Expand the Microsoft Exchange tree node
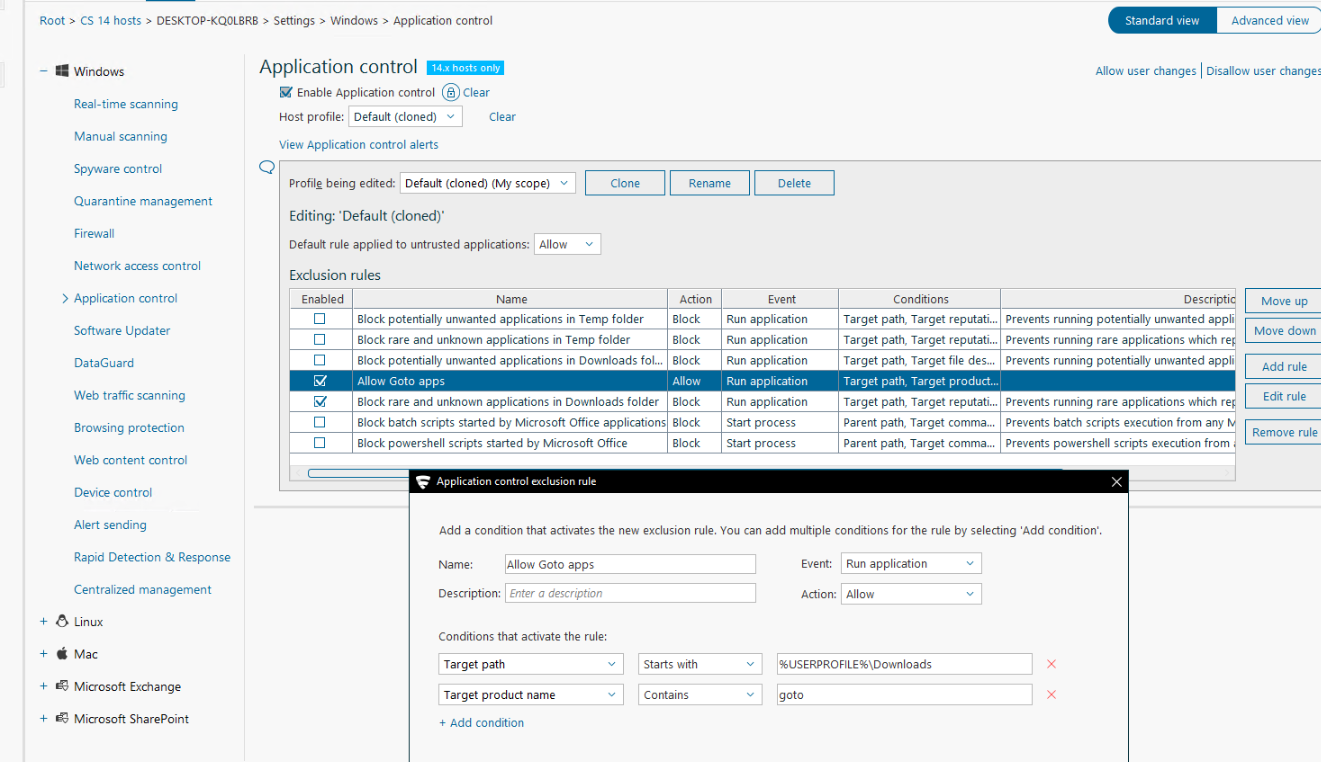 pyautogui.click(x=43, y=686)
